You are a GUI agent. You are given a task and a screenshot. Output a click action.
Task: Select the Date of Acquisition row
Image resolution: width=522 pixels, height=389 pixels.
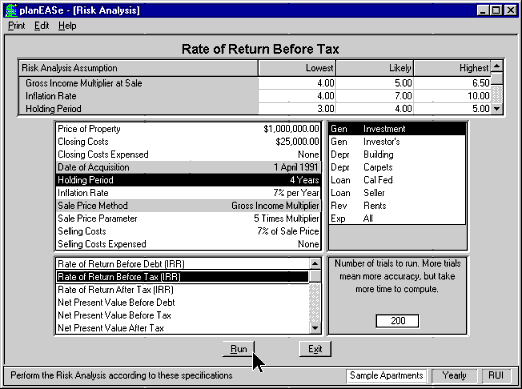(188, 167)
